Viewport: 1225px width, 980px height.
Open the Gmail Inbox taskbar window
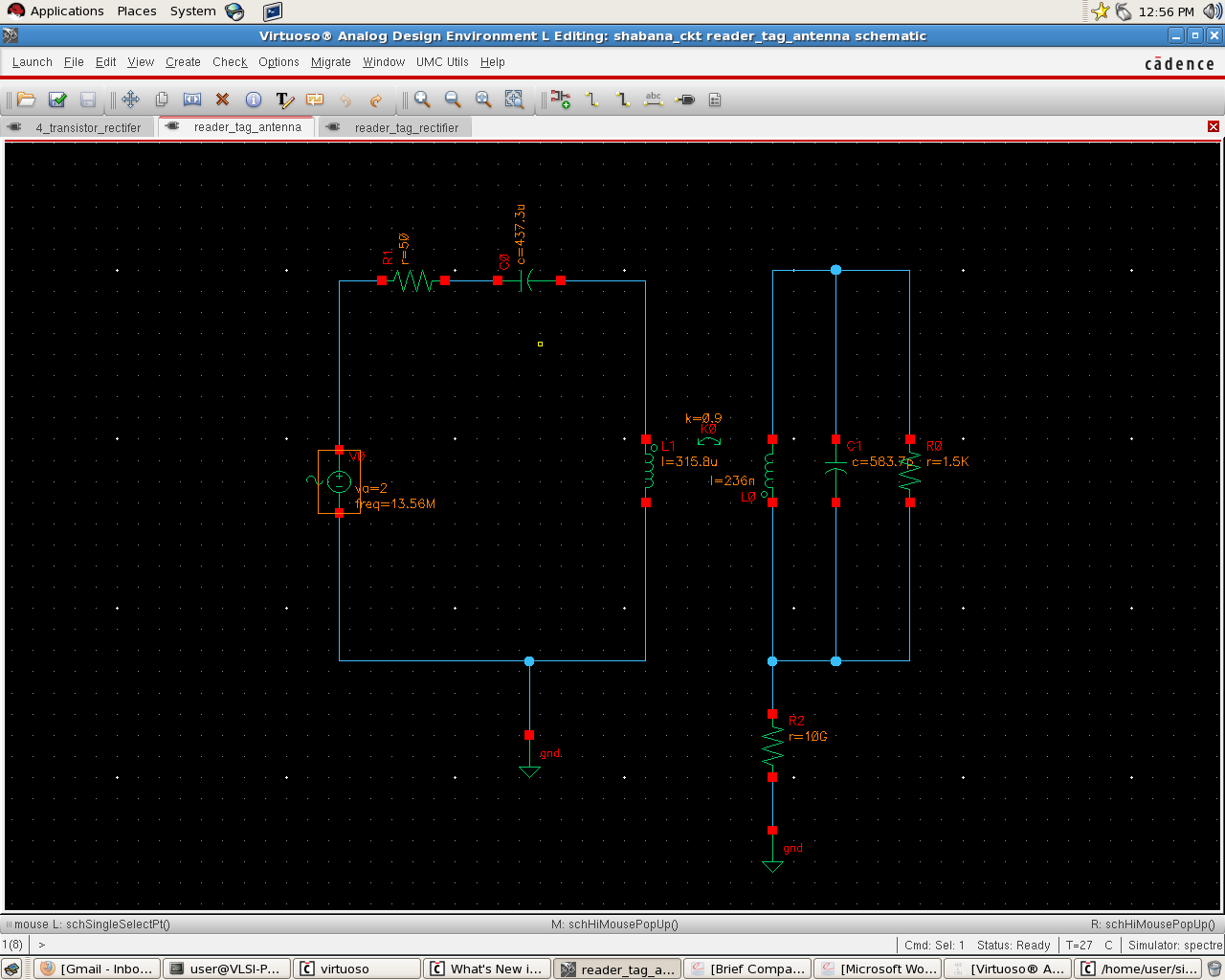97,969
